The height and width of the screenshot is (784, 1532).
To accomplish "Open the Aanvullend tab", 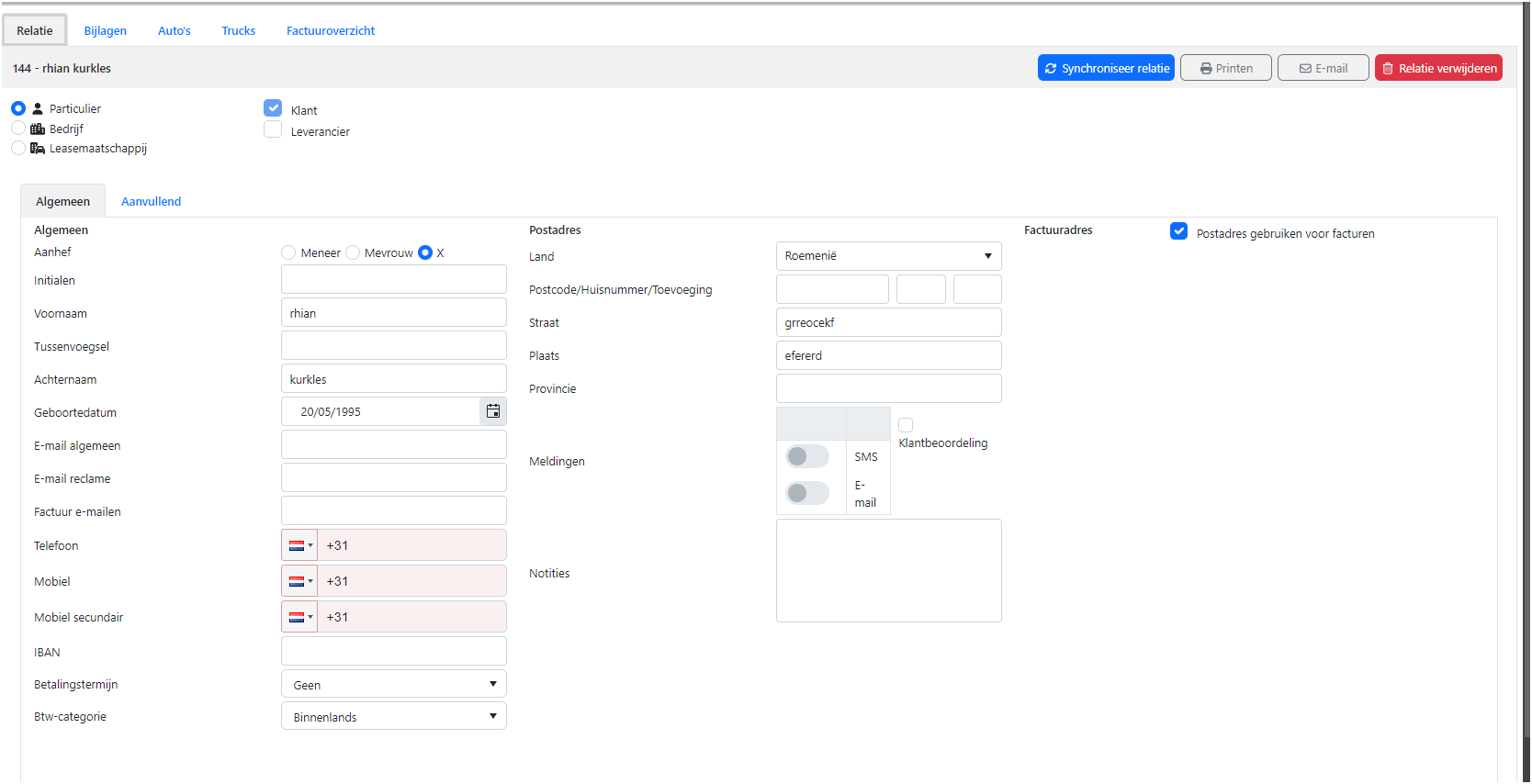I will pos(151,201).
